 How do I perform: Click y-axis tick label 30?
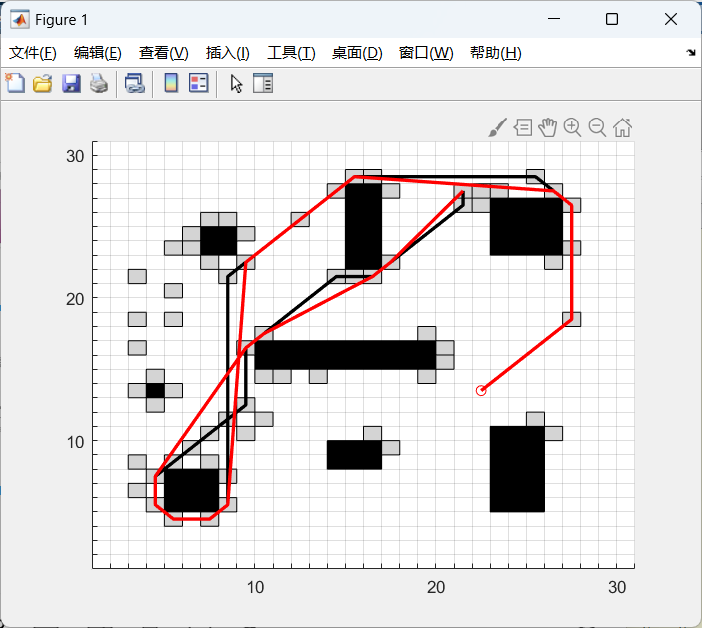point(75,156)
